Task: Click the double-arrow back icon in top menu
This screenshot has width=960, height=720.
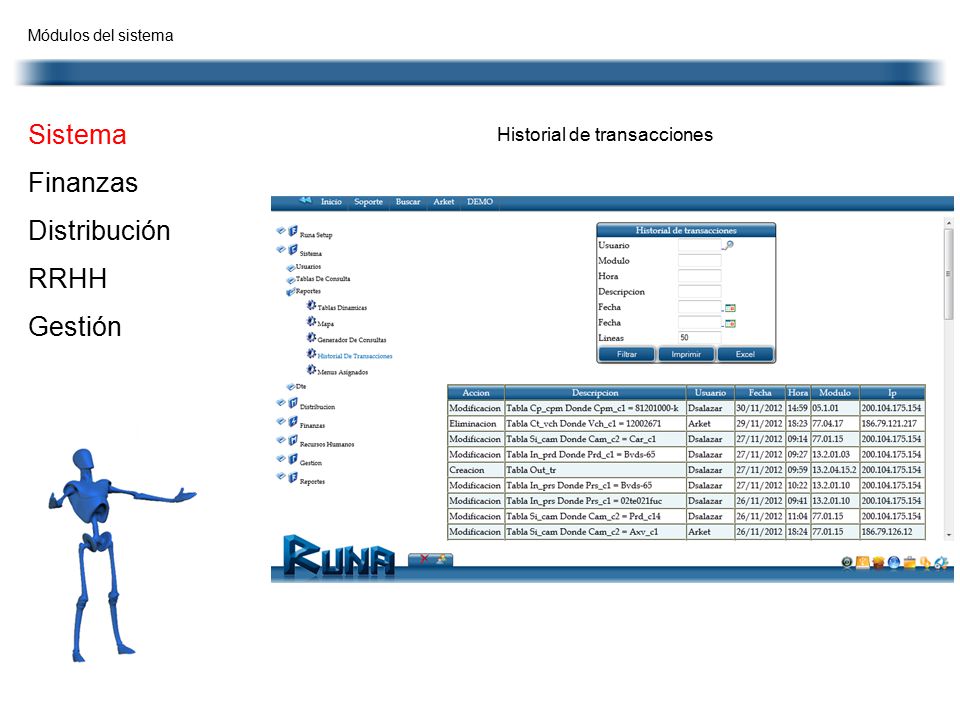Action: [305, 200]
